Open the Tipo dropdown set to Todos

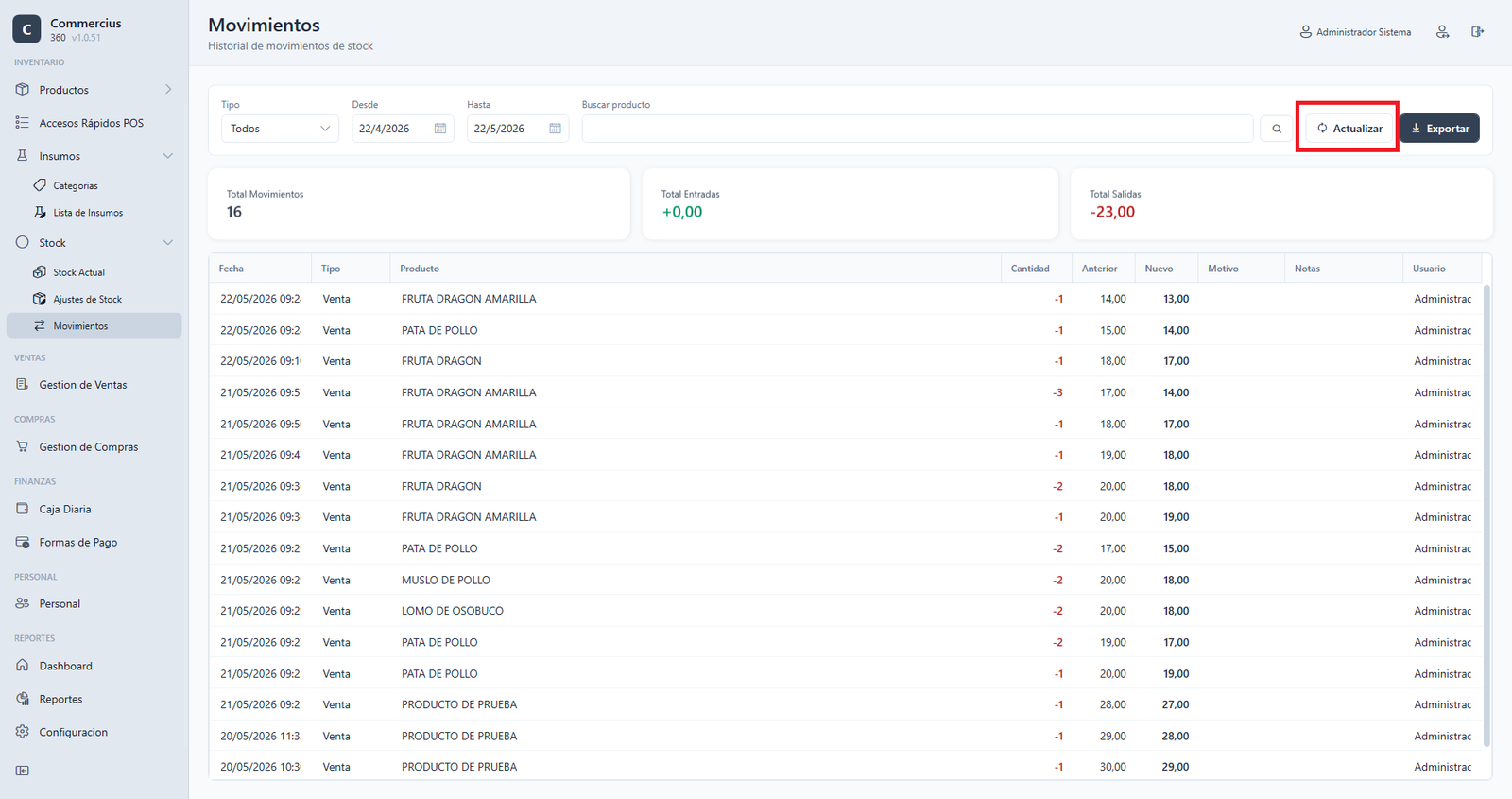(x=280, y=129)
